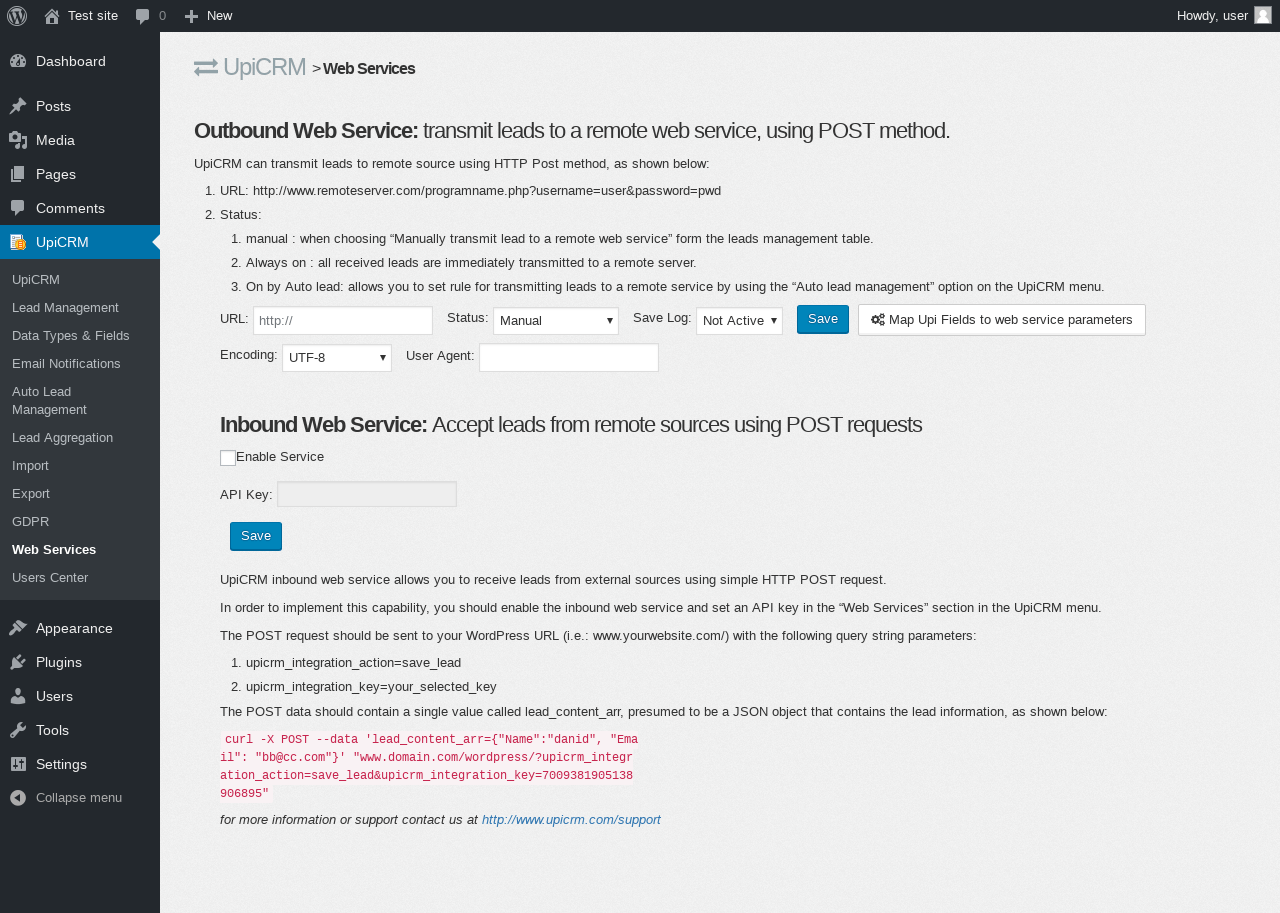Open the upicrm.com support link
The width and height of the screenshot is (1280, 913).
[x=571, y=820]
